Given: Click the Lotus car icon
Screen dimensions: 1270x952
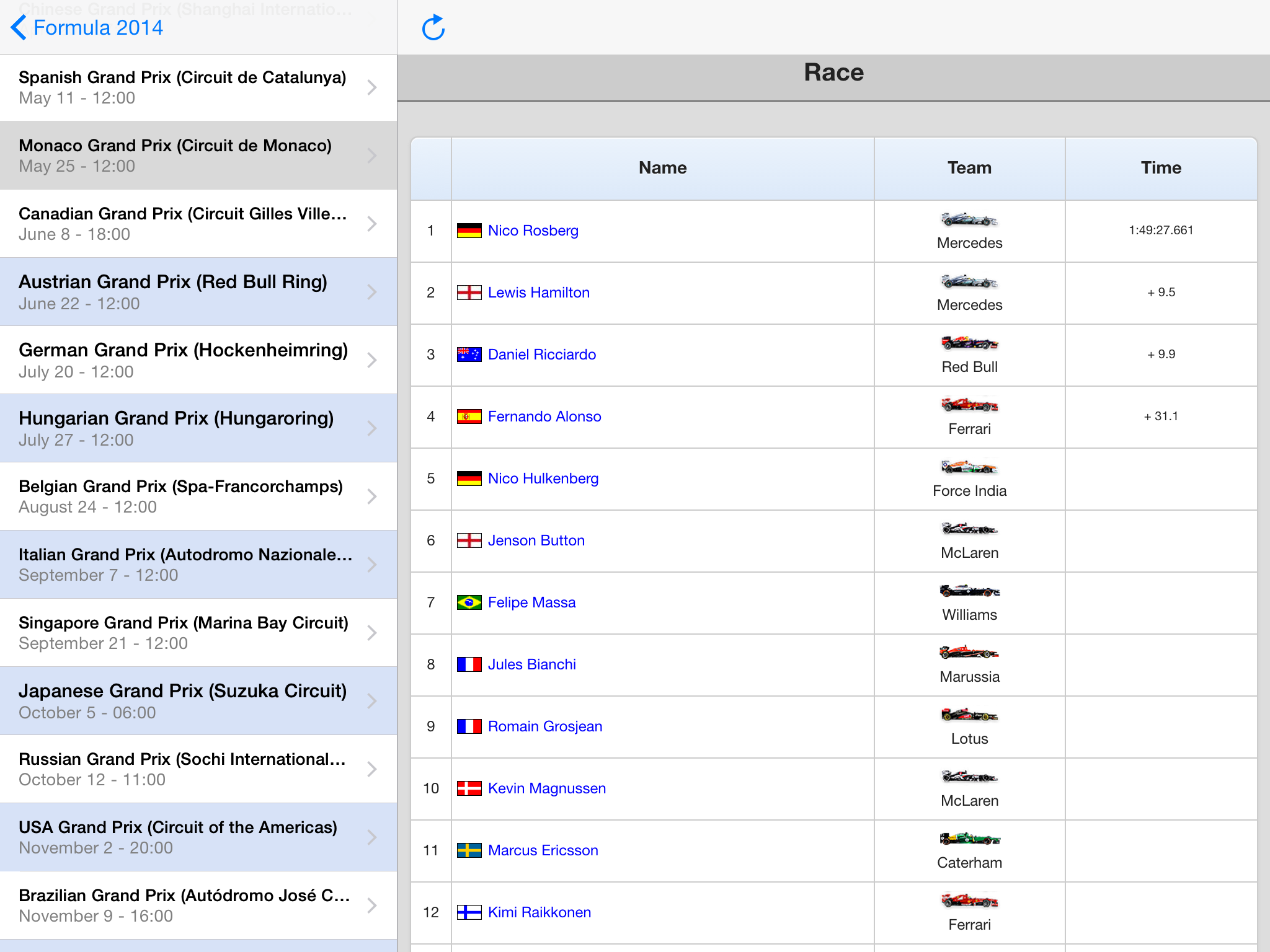Looking at the screenshot, I should point(969,715).
